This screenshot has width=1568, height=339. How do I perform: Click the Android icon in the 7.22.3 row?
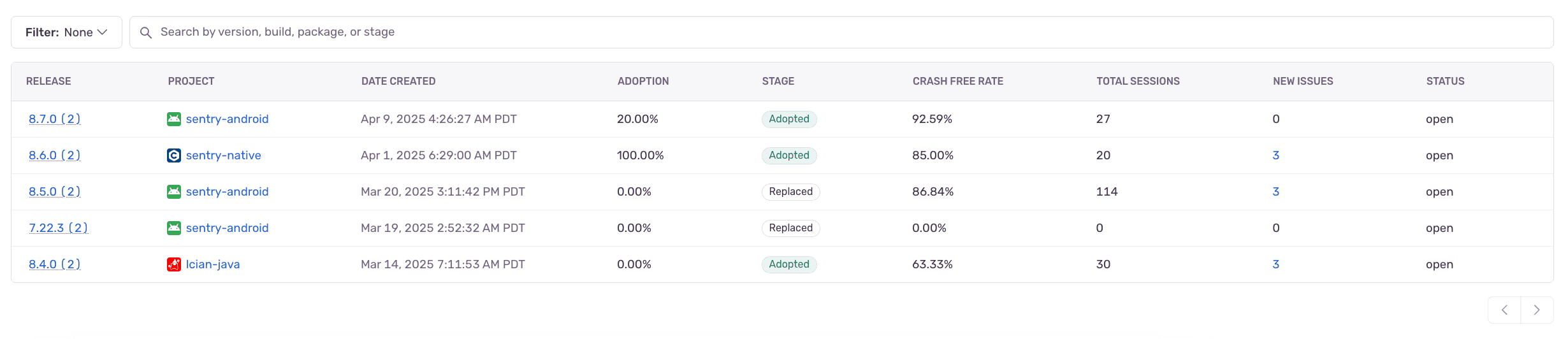click(x=173, y=228)
